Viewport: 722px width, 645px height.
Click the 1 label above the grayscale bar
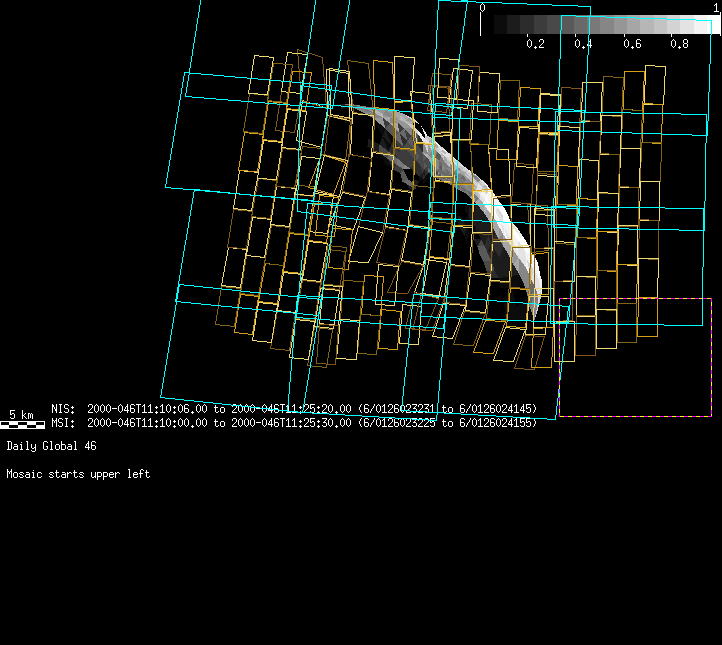pos(716,8)
